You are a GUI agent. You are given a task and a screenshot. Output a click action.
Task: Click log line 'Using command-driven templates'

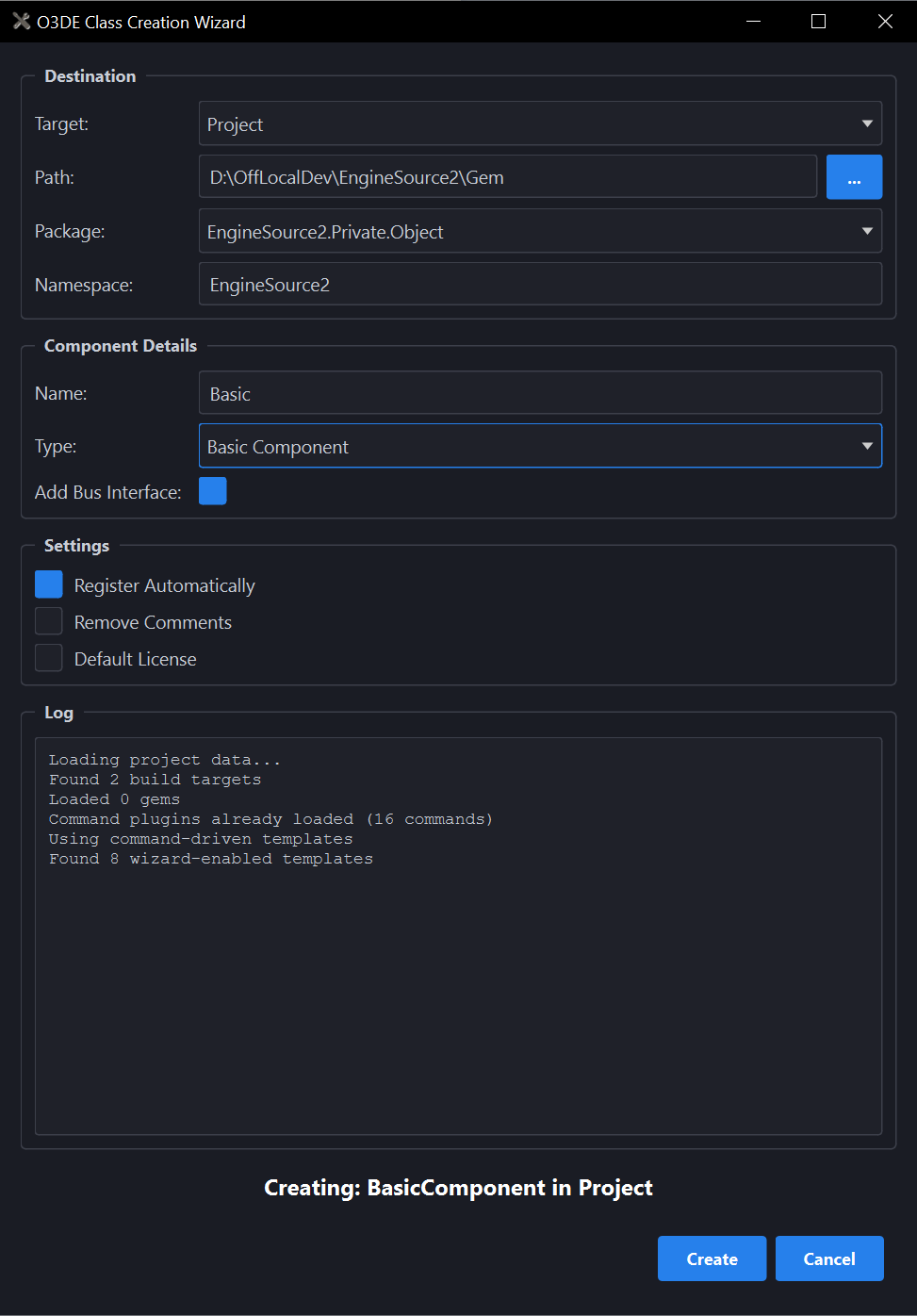coord(201,839)
